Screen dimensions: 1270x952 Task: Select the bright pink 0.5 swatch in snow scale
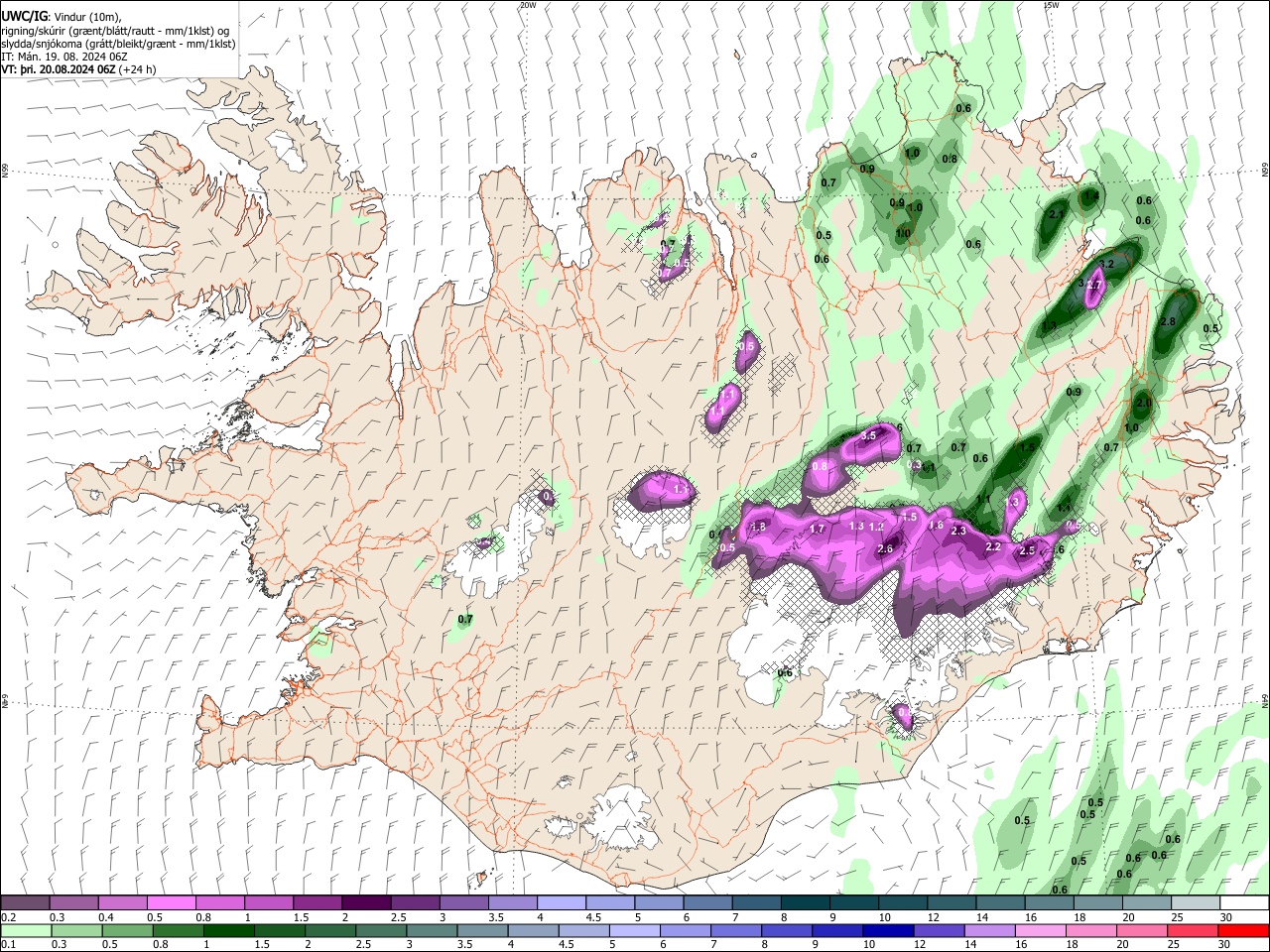[x=171, y=902]
